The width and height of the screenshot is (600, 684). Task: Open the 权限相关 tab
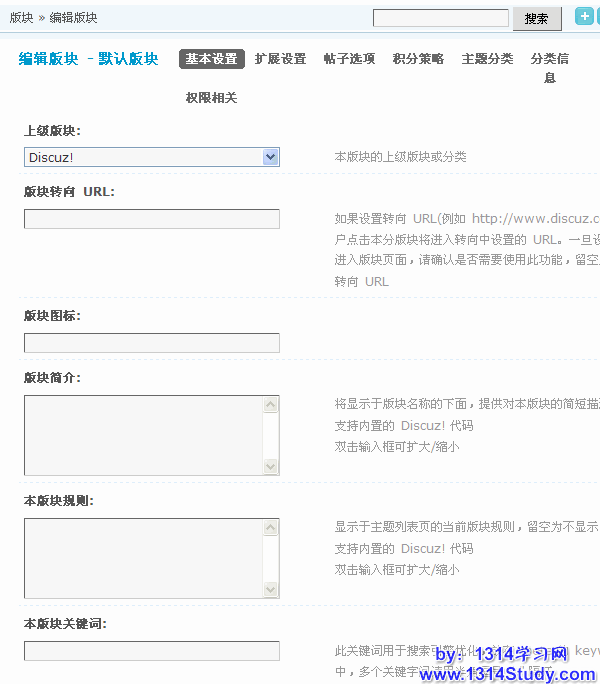coord(211,98)
